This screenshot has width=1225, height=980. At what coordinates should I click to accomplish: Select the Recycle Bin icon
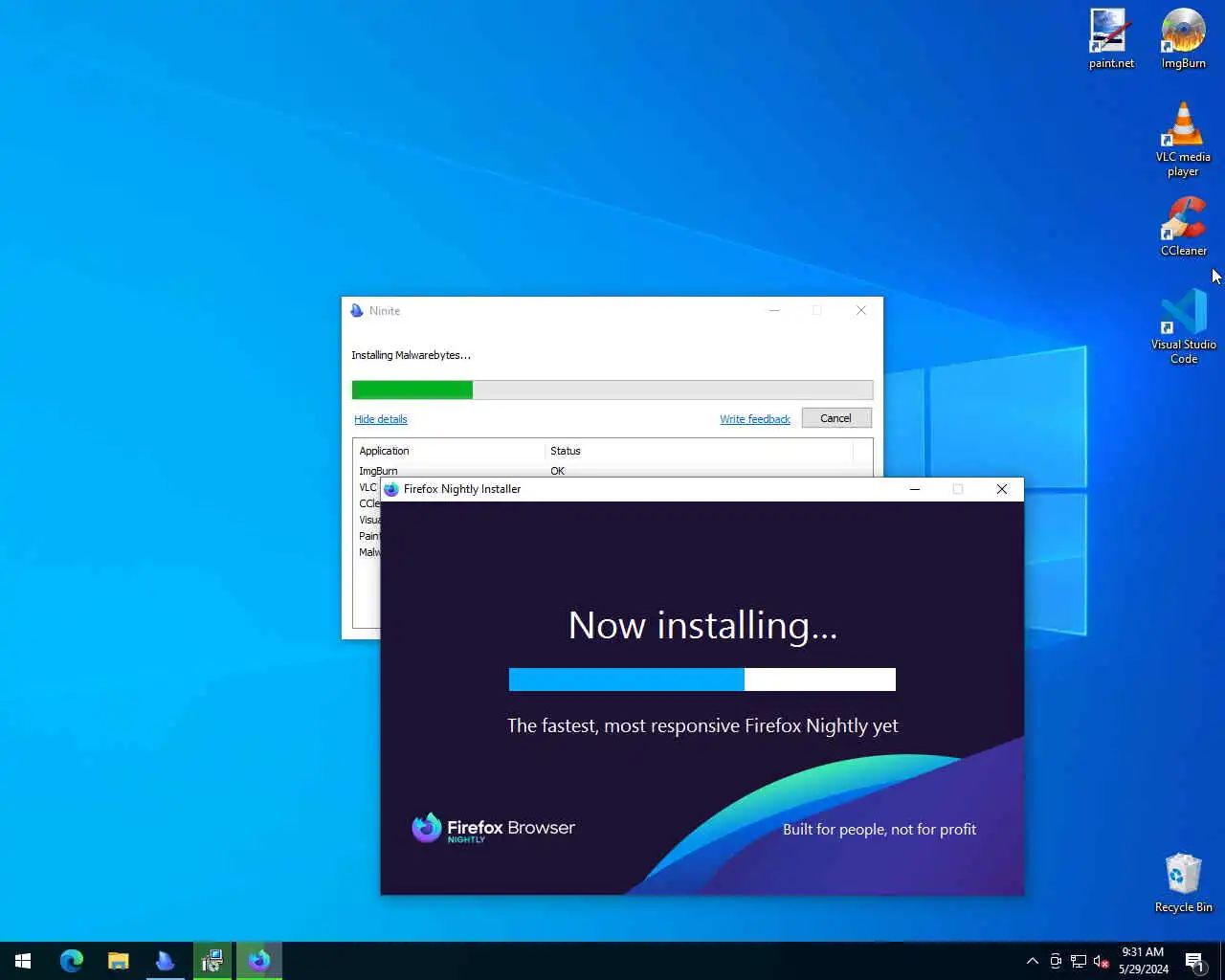[x=1184, y=882]
